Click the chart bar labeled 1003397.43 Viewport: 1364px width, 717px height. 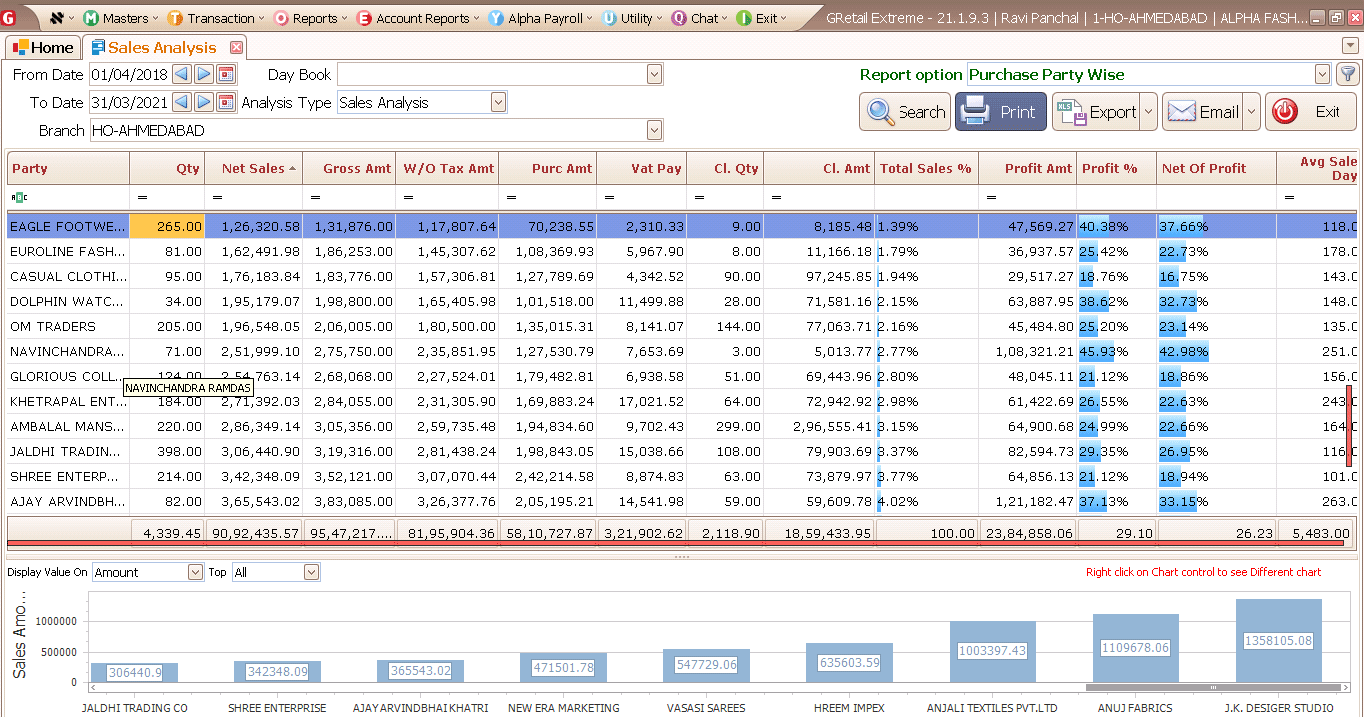[992, 651]
